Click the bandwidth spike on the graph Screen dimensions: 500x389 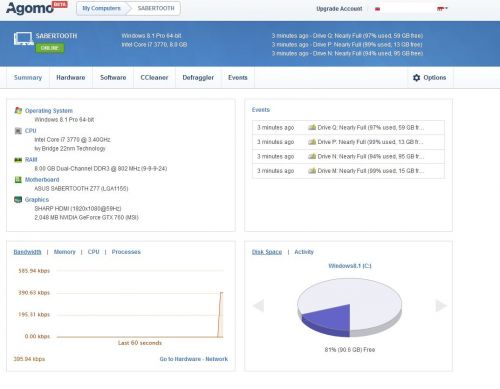220,314
